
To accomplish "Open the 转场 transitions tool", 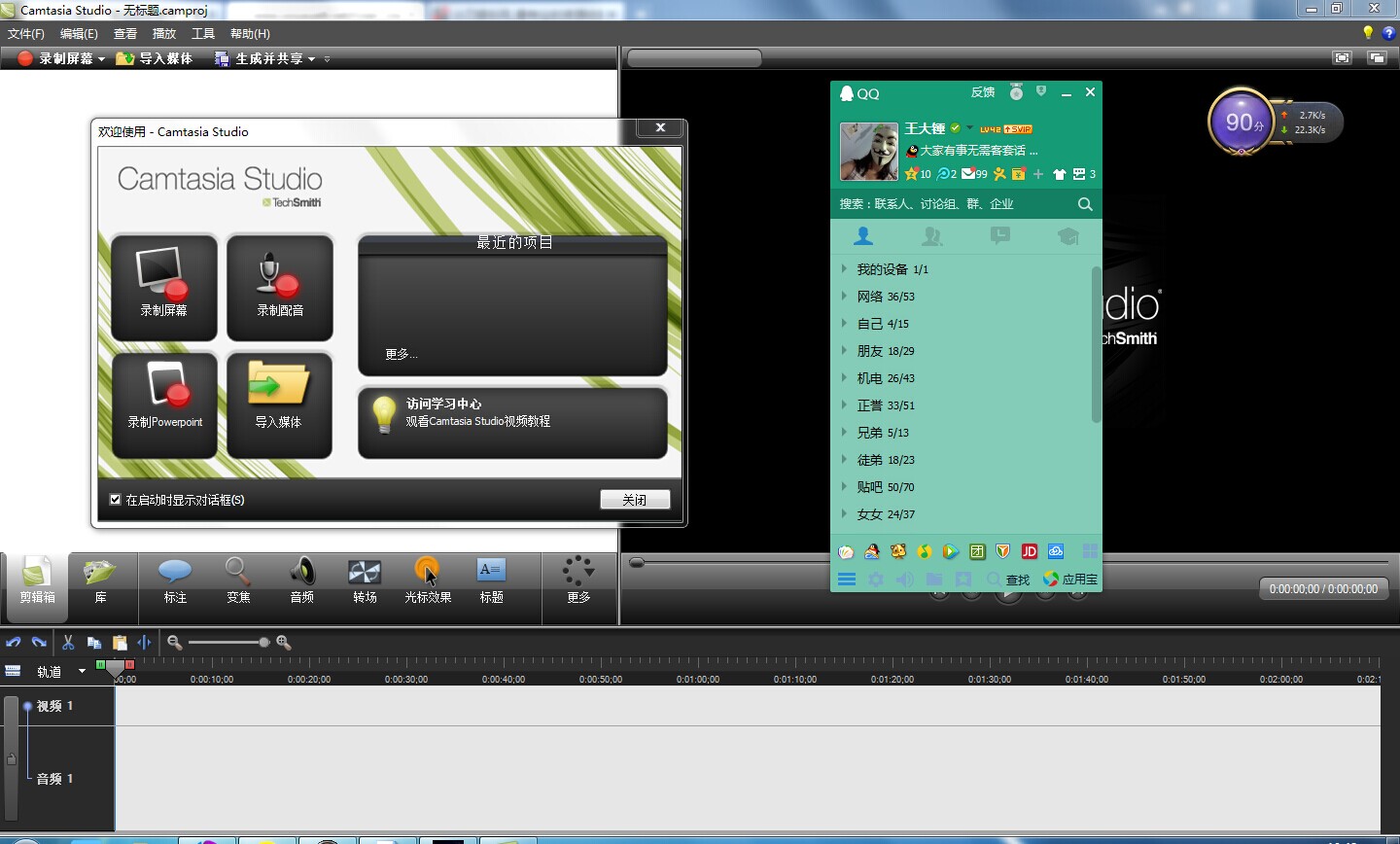I will [x=365, y=581].
